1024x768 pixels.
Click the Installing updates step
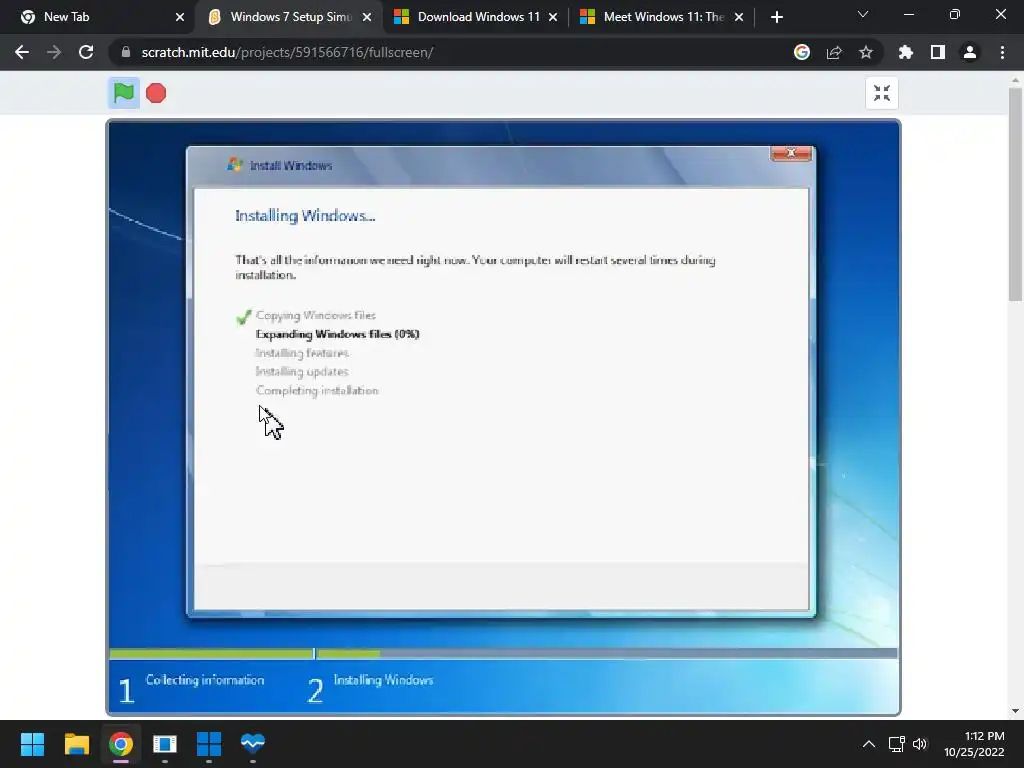tap(302, 372)
